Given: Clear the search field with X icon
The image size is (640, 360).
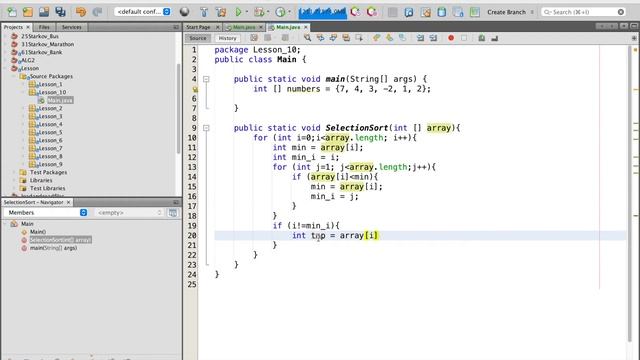Looking at the screenshot, I should point(621,12).
